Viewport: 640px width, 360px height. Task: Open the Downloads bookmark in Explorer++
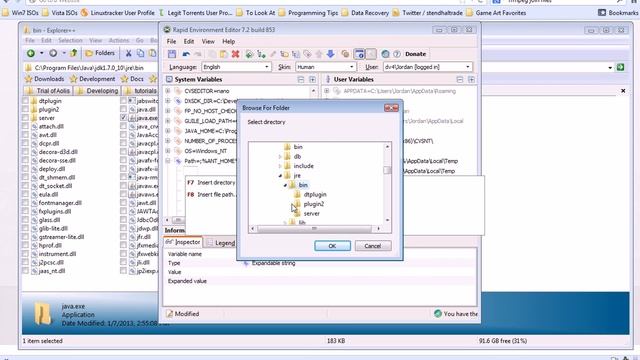[45, 79]
